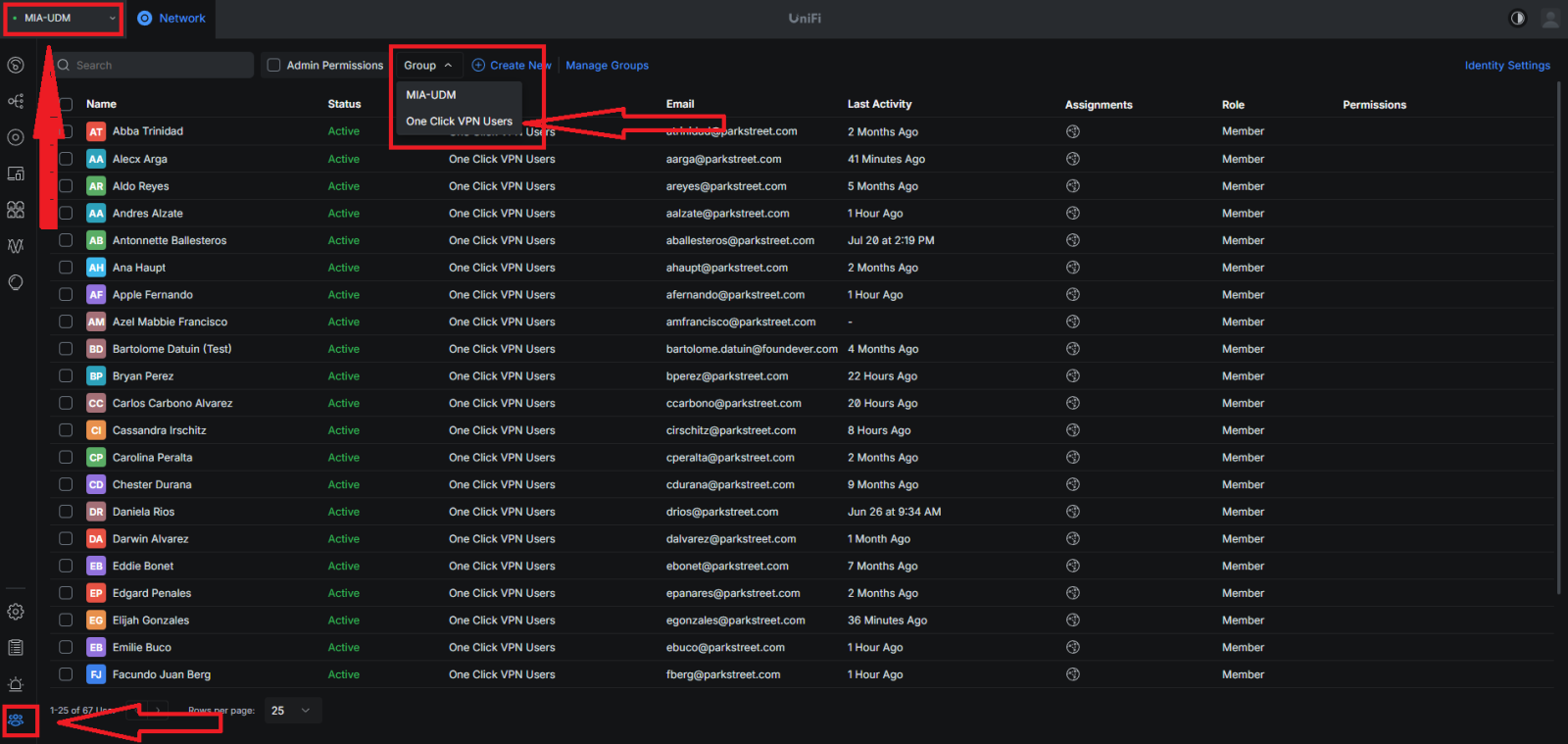The height and width of the screenshot is (744, 1568).
Task: Click the assignments icon for Eddie Bonet
Action: coord(1073,566)
